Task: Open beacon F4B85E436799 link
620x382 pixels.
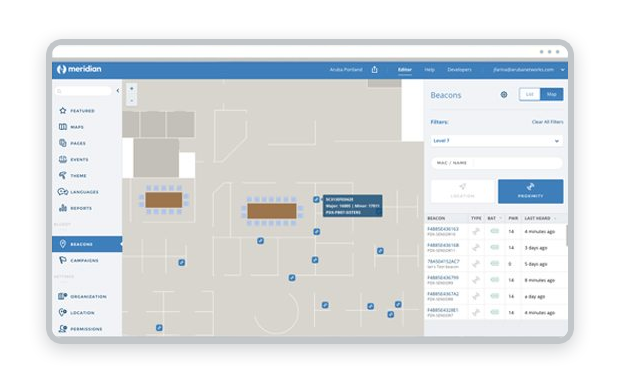Action: 443,278
